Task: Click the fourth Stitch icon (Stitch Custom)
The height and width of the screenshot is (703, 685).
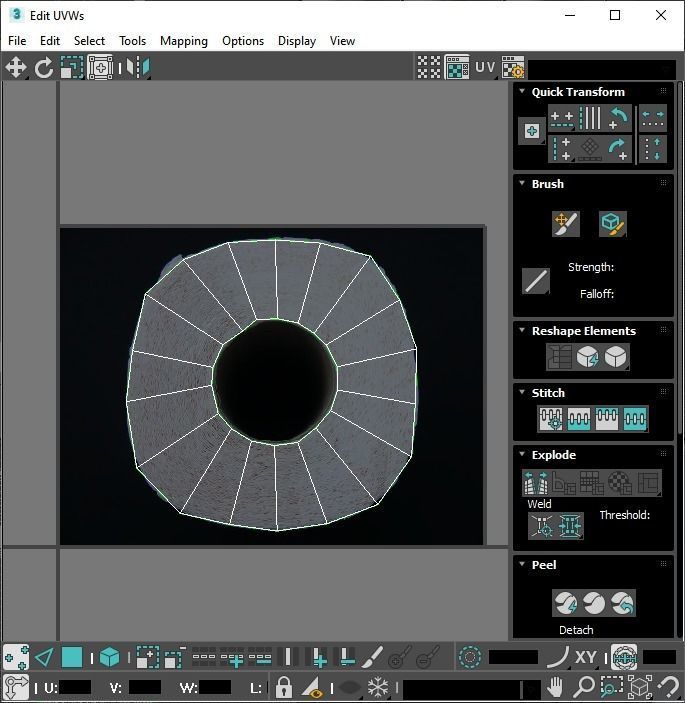Action: pyautogui.click(x=635, y=419)
